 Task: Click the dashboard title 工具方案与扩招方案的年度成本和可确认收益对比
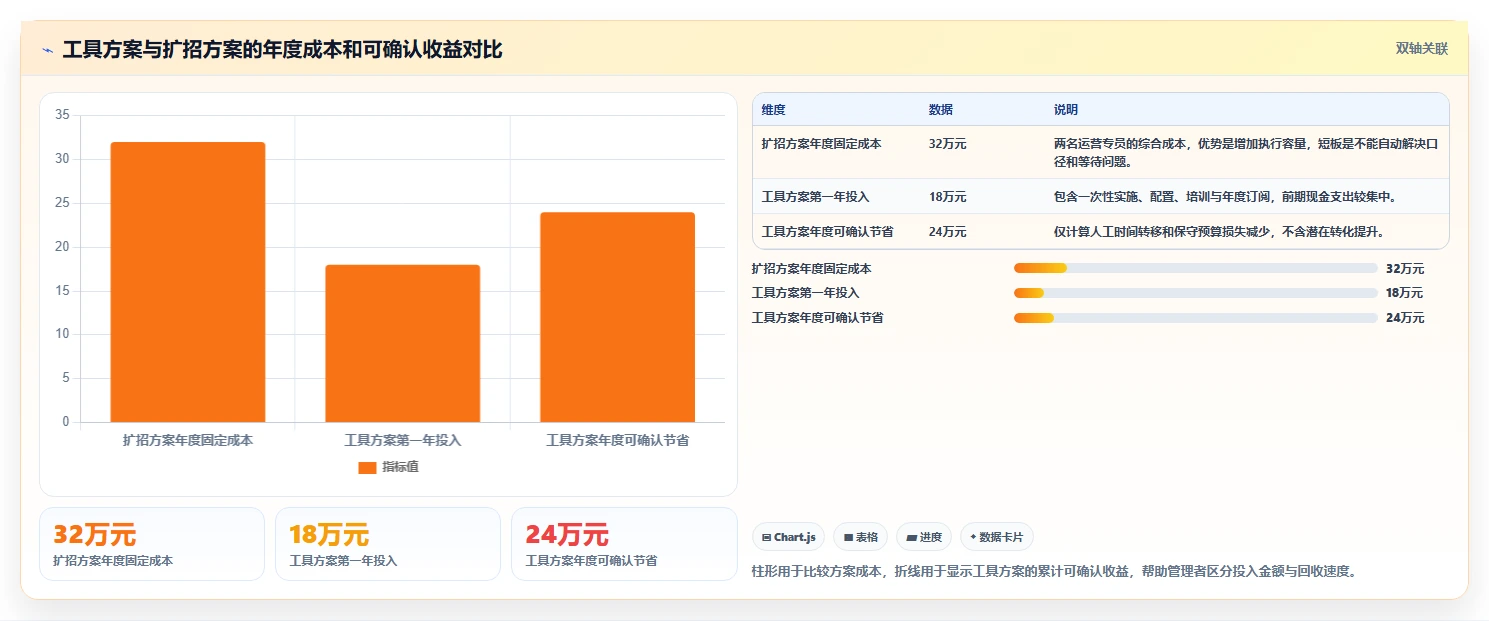(x=282, y=50)
